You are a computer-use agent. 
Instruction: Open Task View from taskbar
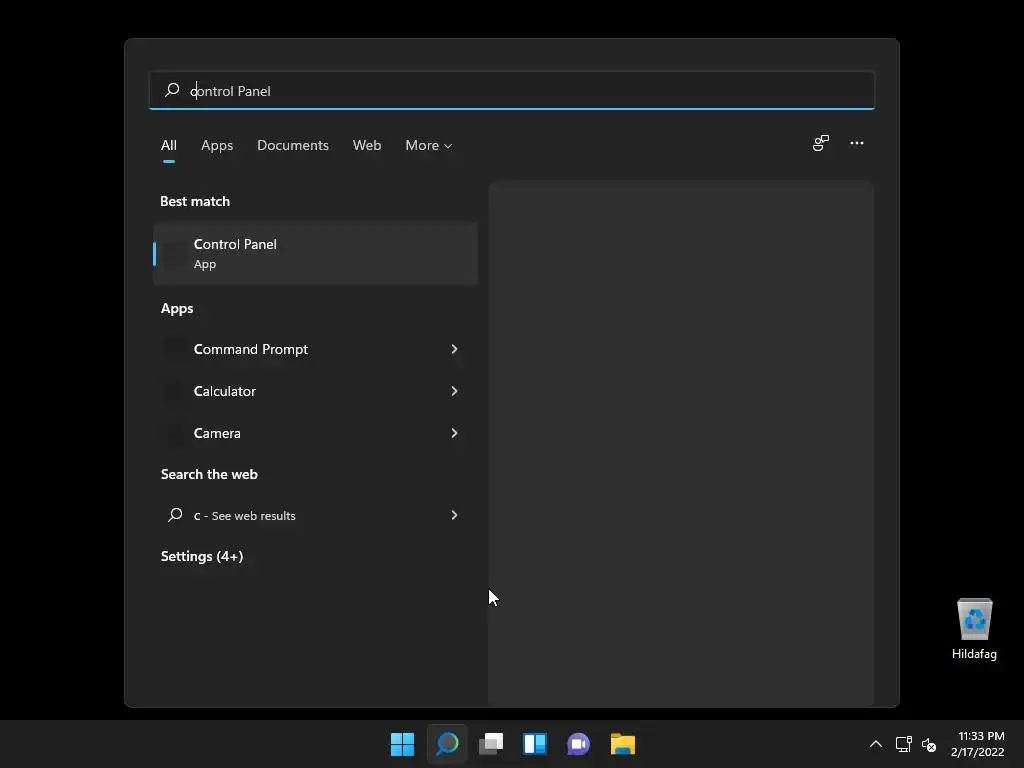coord(491,744)
